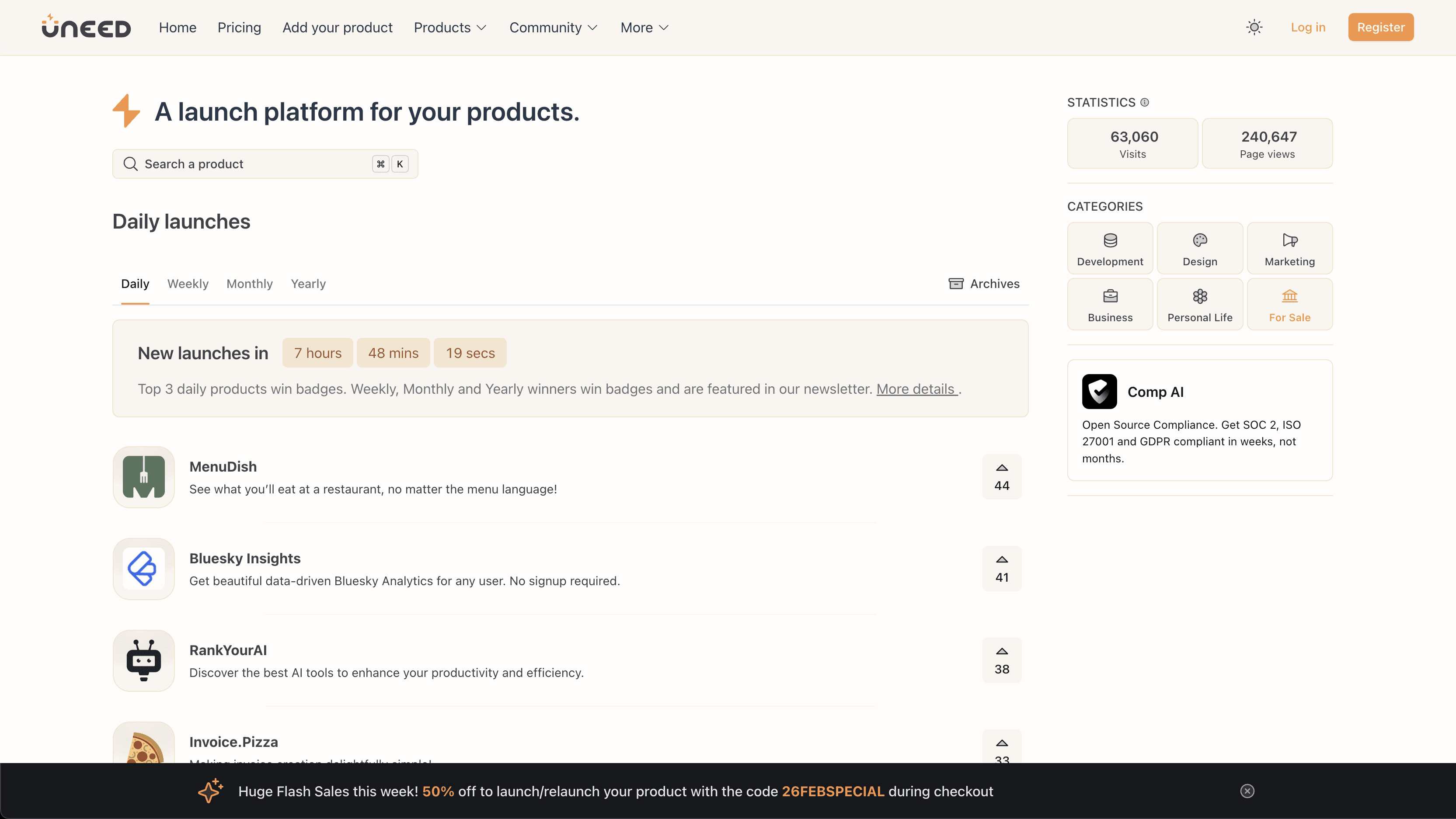Viewport: 1456px width, 819px height.
Task: Click Add your product
Action: [338, 28]
